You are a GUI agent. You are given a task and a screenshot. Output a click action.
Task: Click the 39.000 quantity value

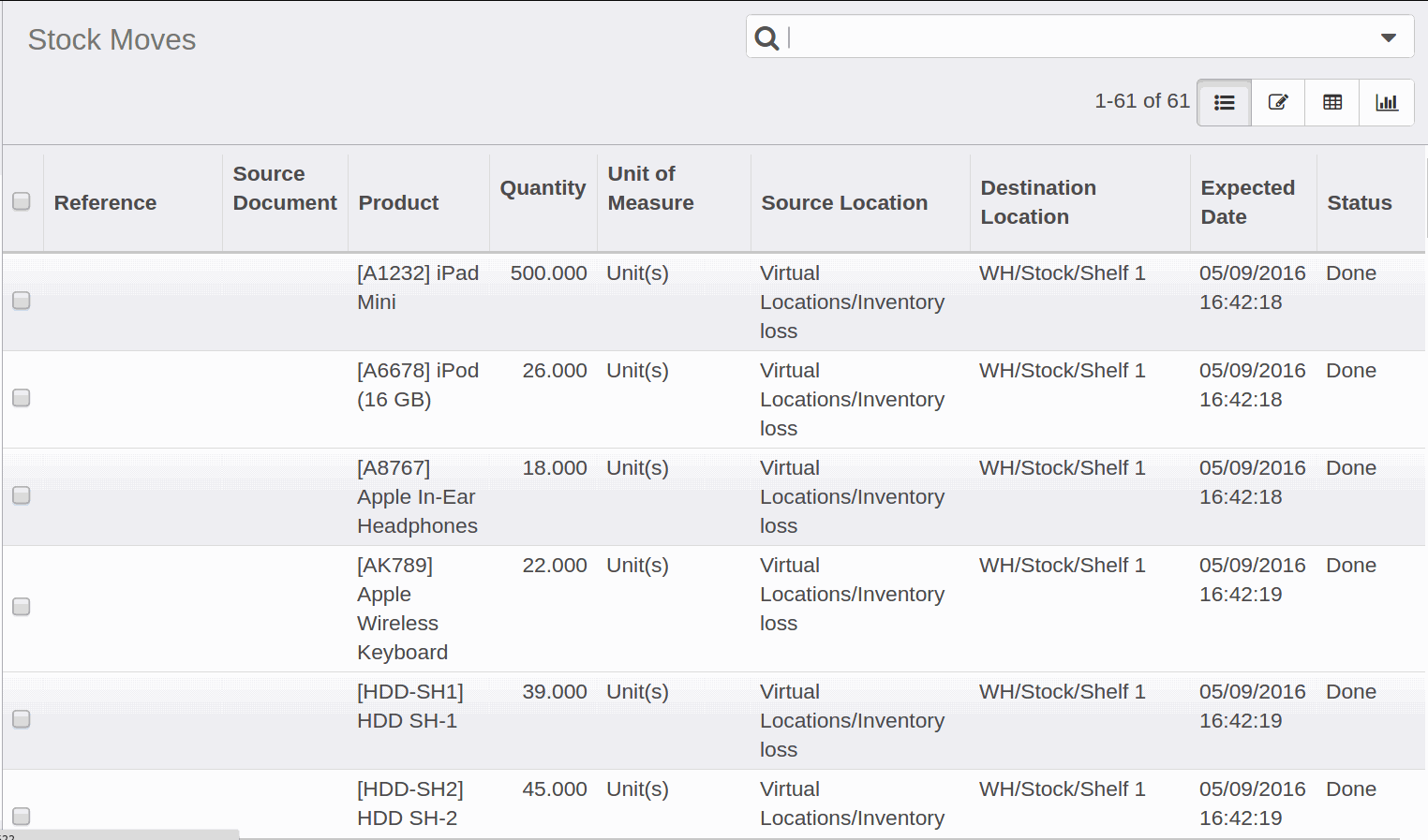(x=555, y=692)
